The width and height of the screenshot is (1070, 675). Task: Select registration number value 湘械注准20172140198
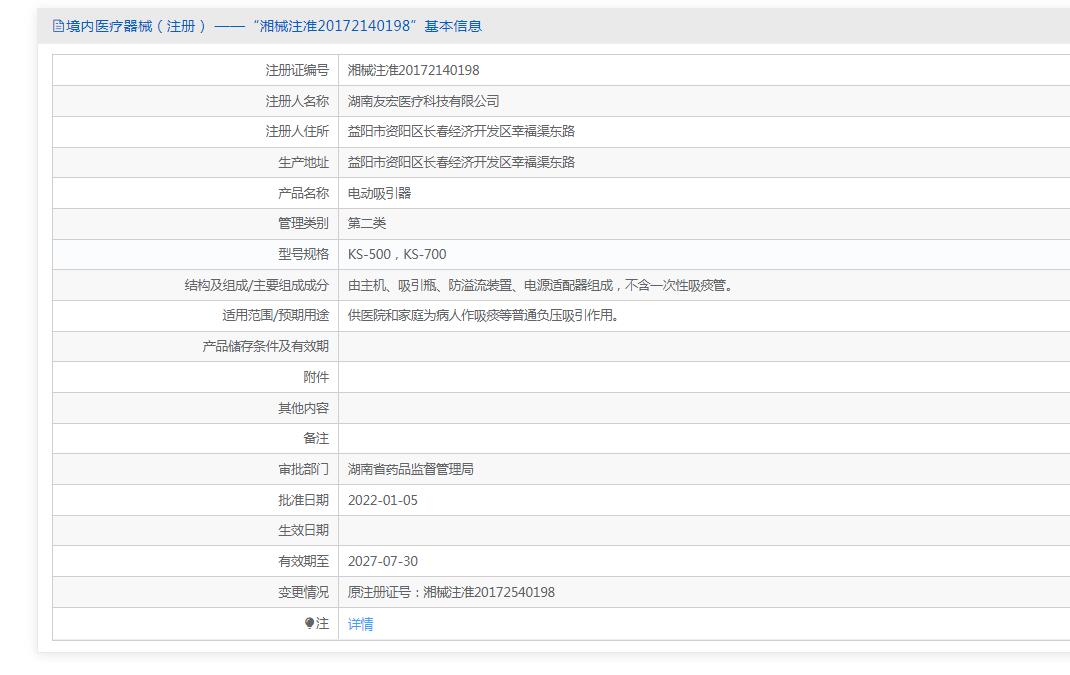click(414, 70)
